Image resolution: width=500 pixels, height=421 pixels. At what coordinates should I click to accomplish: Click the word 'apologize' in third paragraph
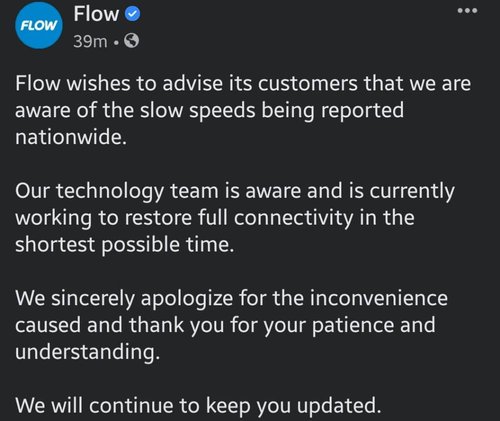187,299
